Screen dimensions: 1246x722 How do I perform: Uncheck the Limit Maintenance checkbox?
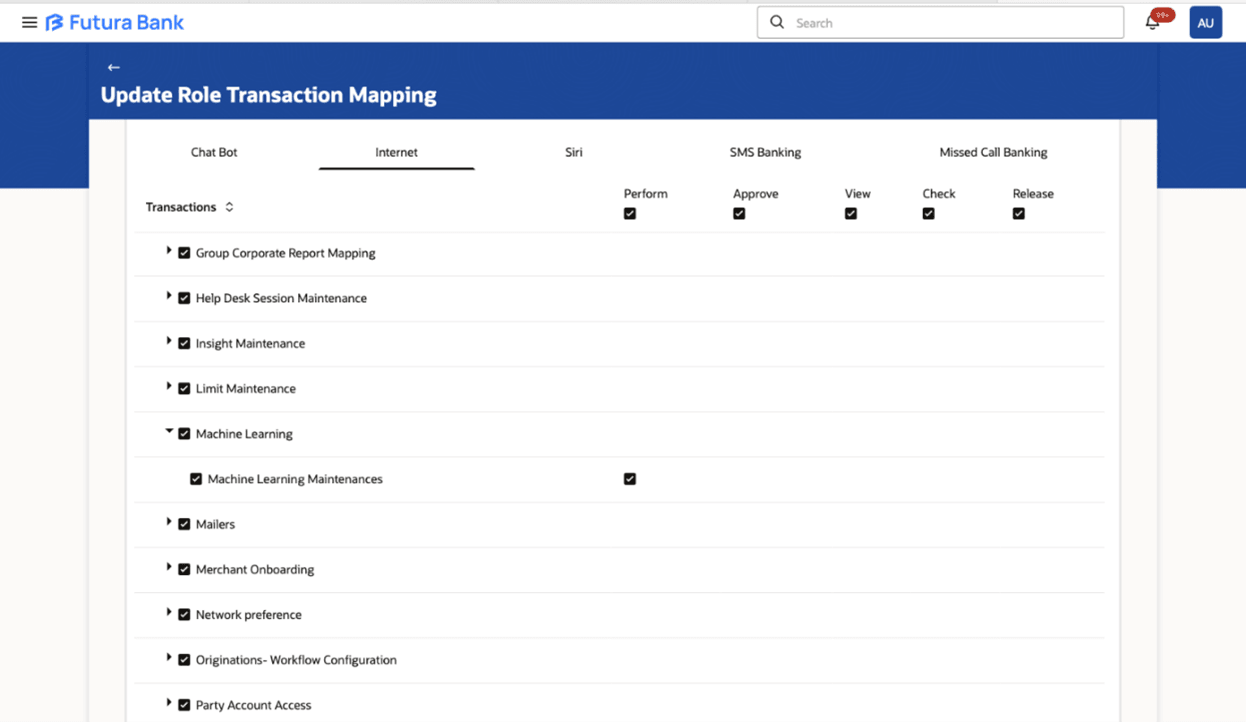[x=184, y=389]
